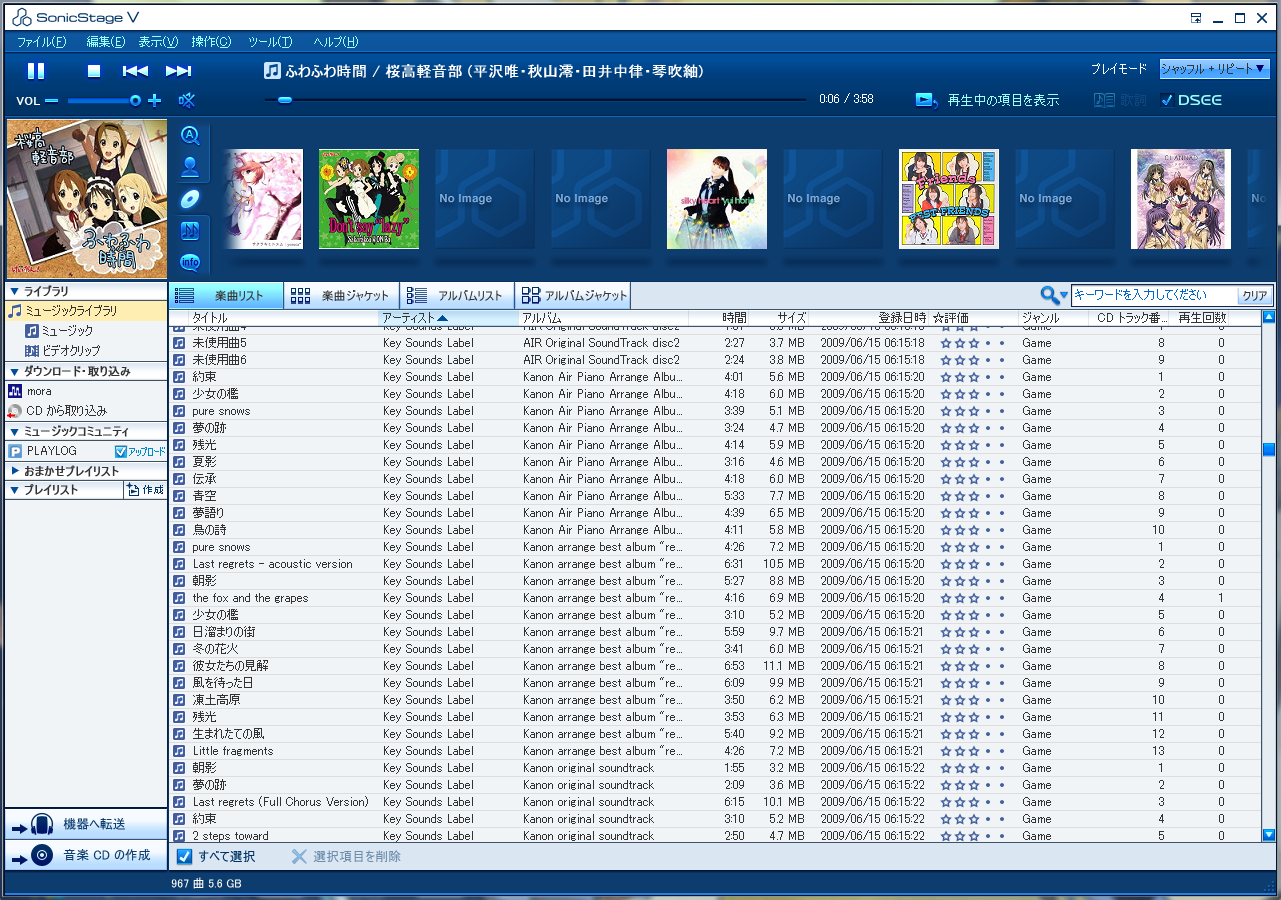Open the ヘルプ(H) menu
The height and width of the screenshot is (900, 1281).
click(x=335, y=42)
